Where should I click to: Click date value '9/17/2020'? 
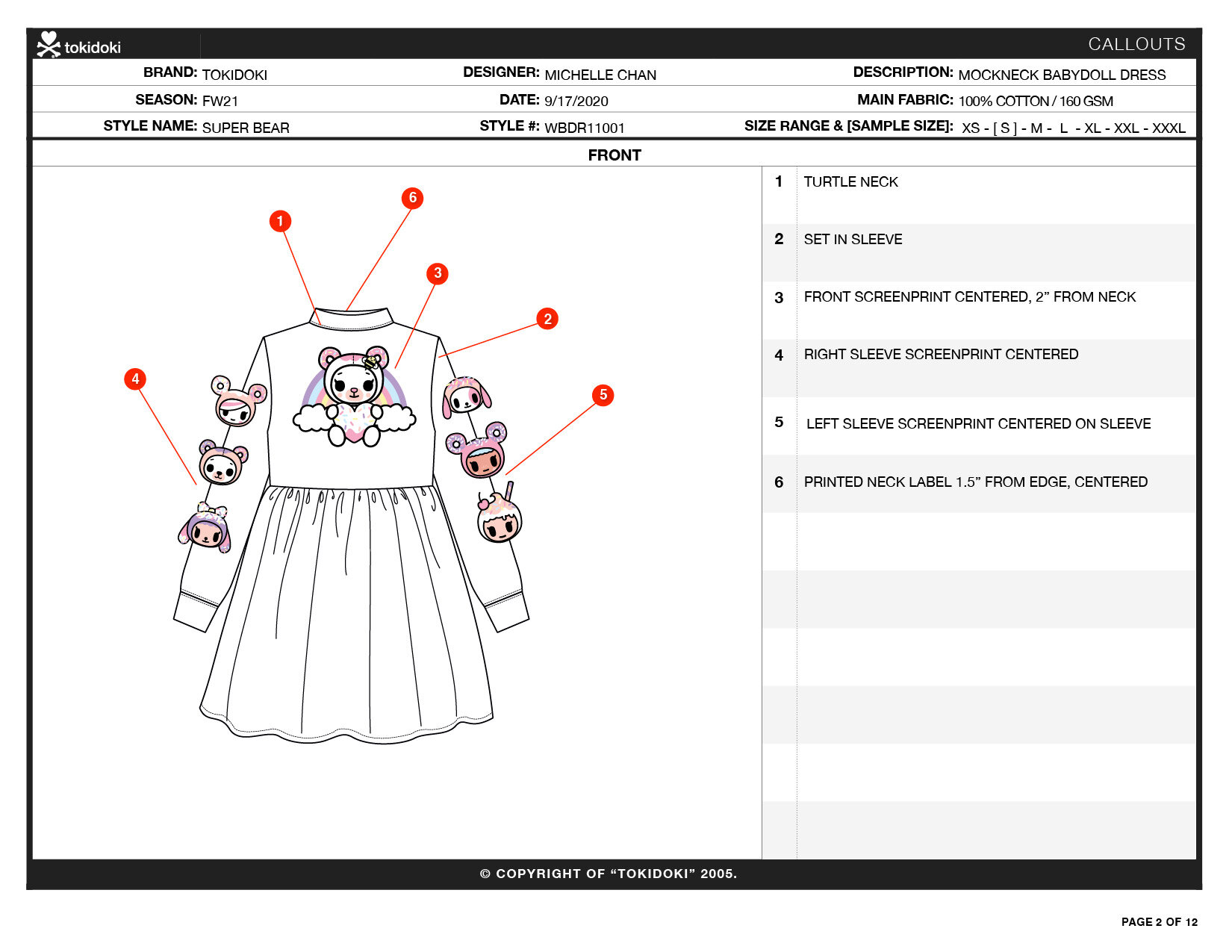pos(576,101)
